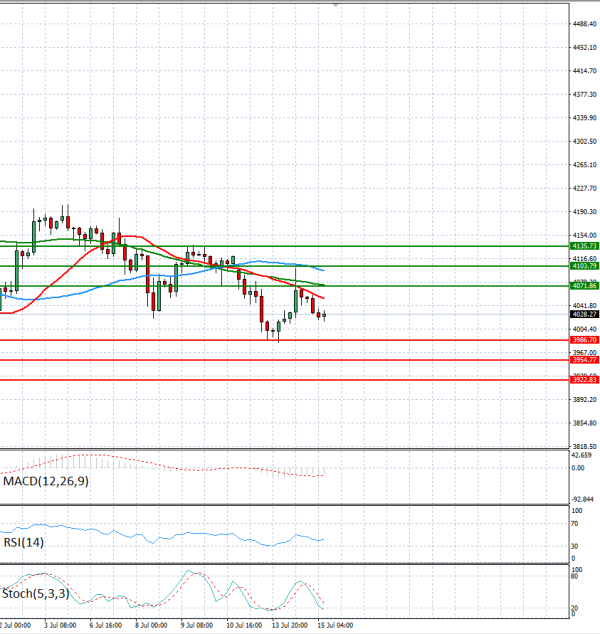Image resolution: width=600 pixels, height=634 pixels.
Task: Click the last candlestick on the chart
Action: click(x=324, y=315)
